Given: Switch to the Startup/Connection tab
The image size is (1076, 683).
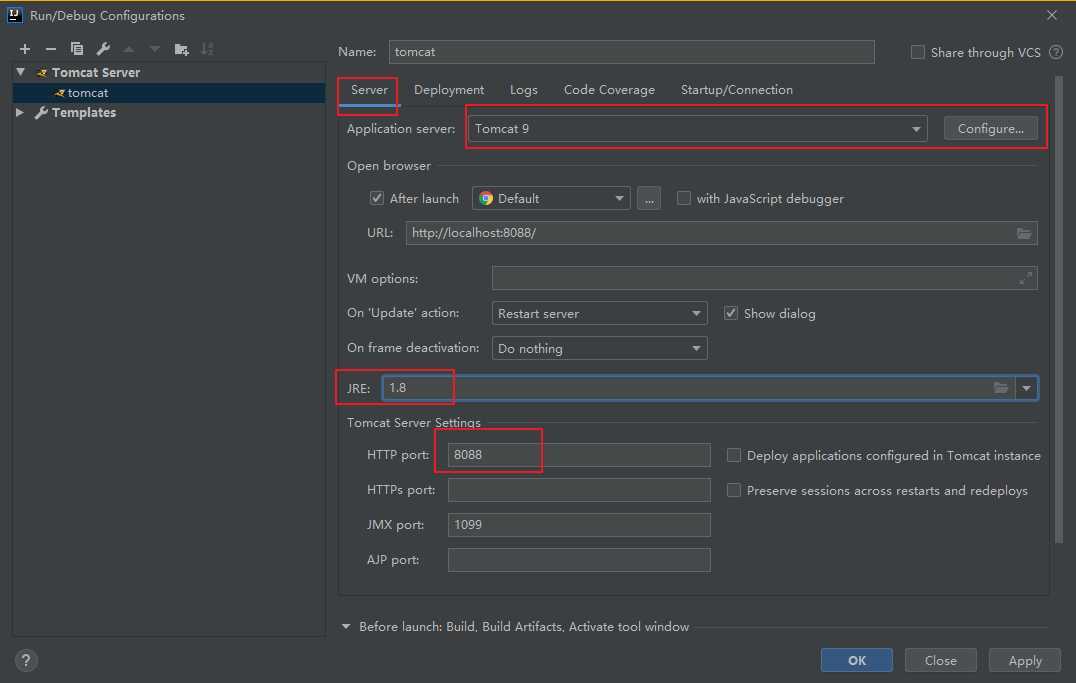Looking at the screenshot, I should [736, 90].
